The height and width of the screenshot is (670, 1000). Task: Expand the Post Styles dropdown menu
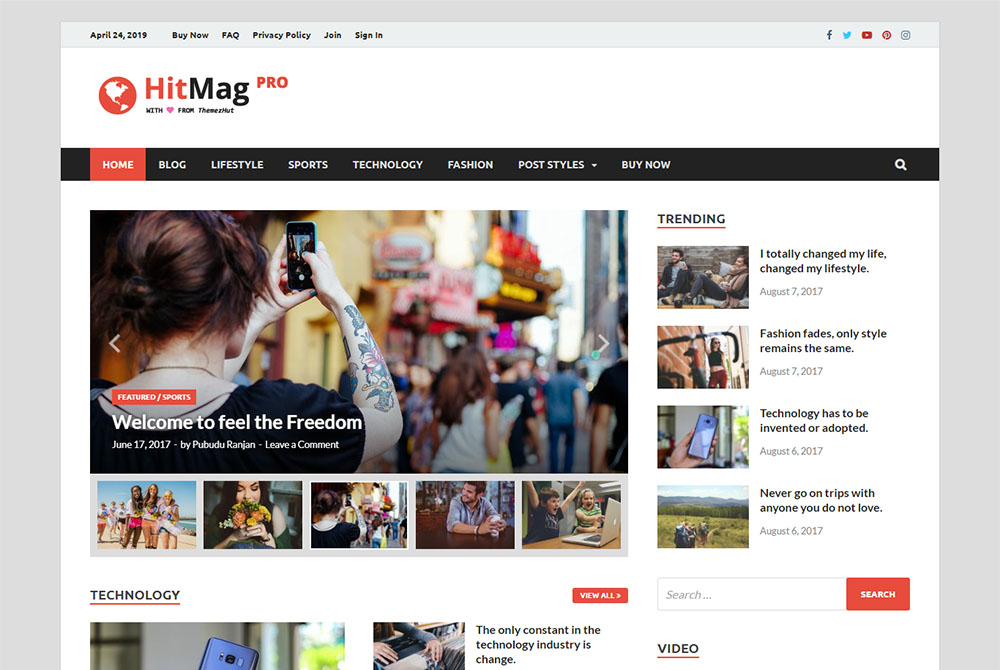point(557,165)
